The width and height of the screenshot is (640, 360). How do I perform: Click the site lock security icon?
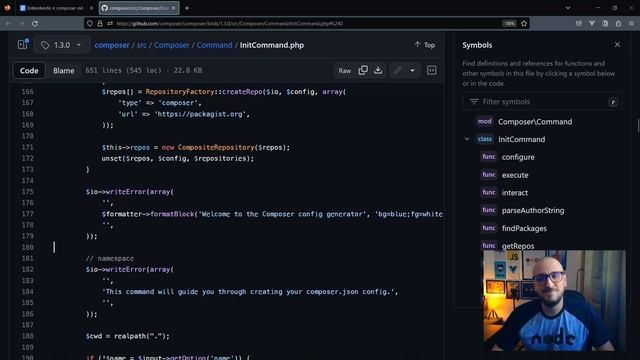(100, 24)
